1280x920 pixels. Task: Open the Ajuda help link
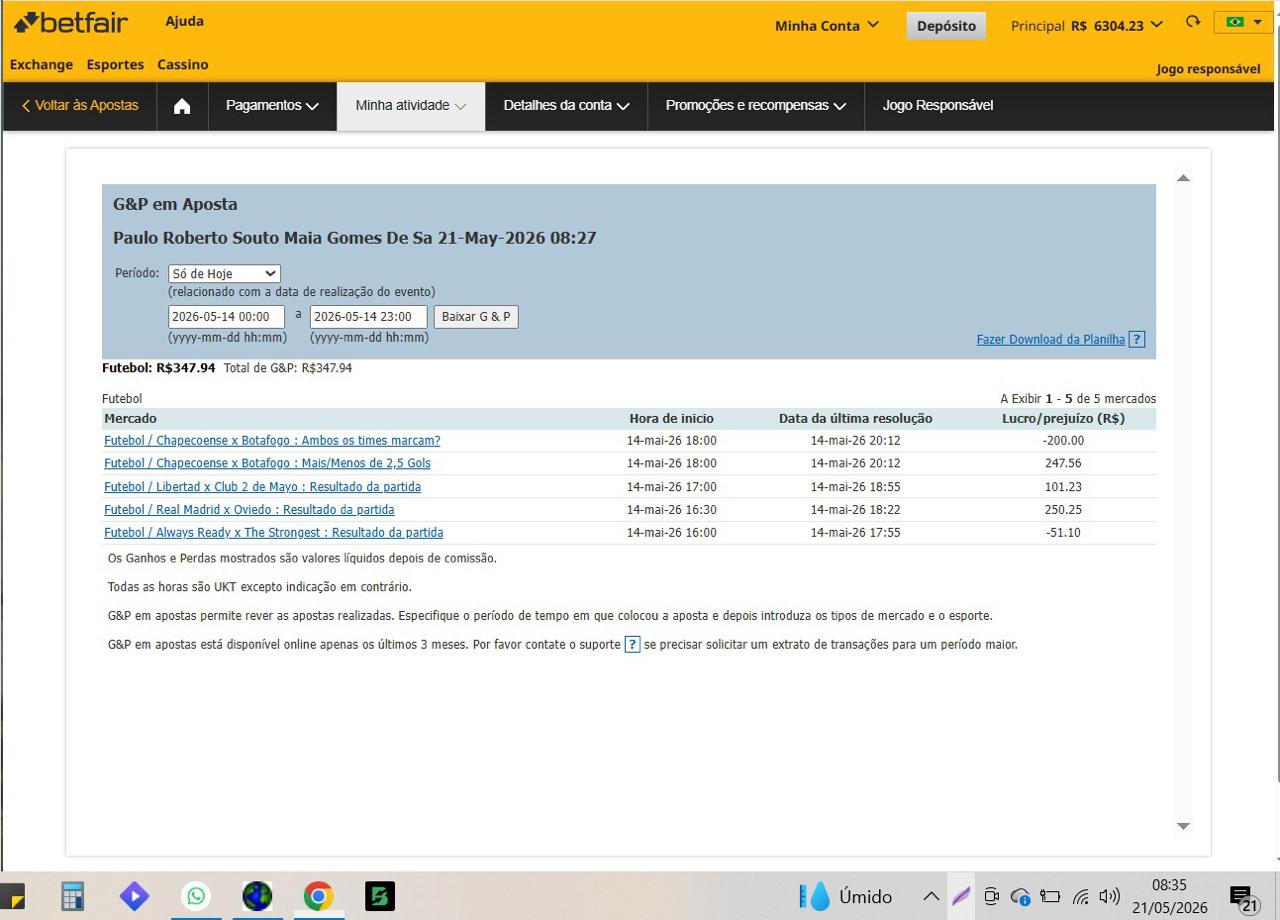click(x=185, y=21)
